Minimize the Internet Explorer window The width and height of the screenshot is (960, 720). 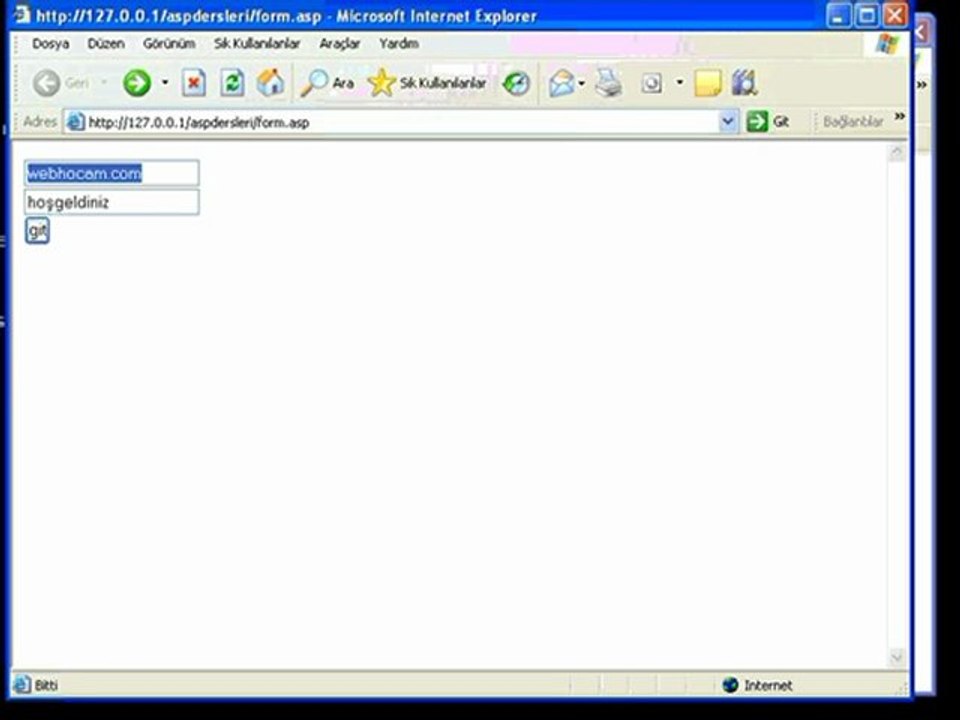coord(839,15)
